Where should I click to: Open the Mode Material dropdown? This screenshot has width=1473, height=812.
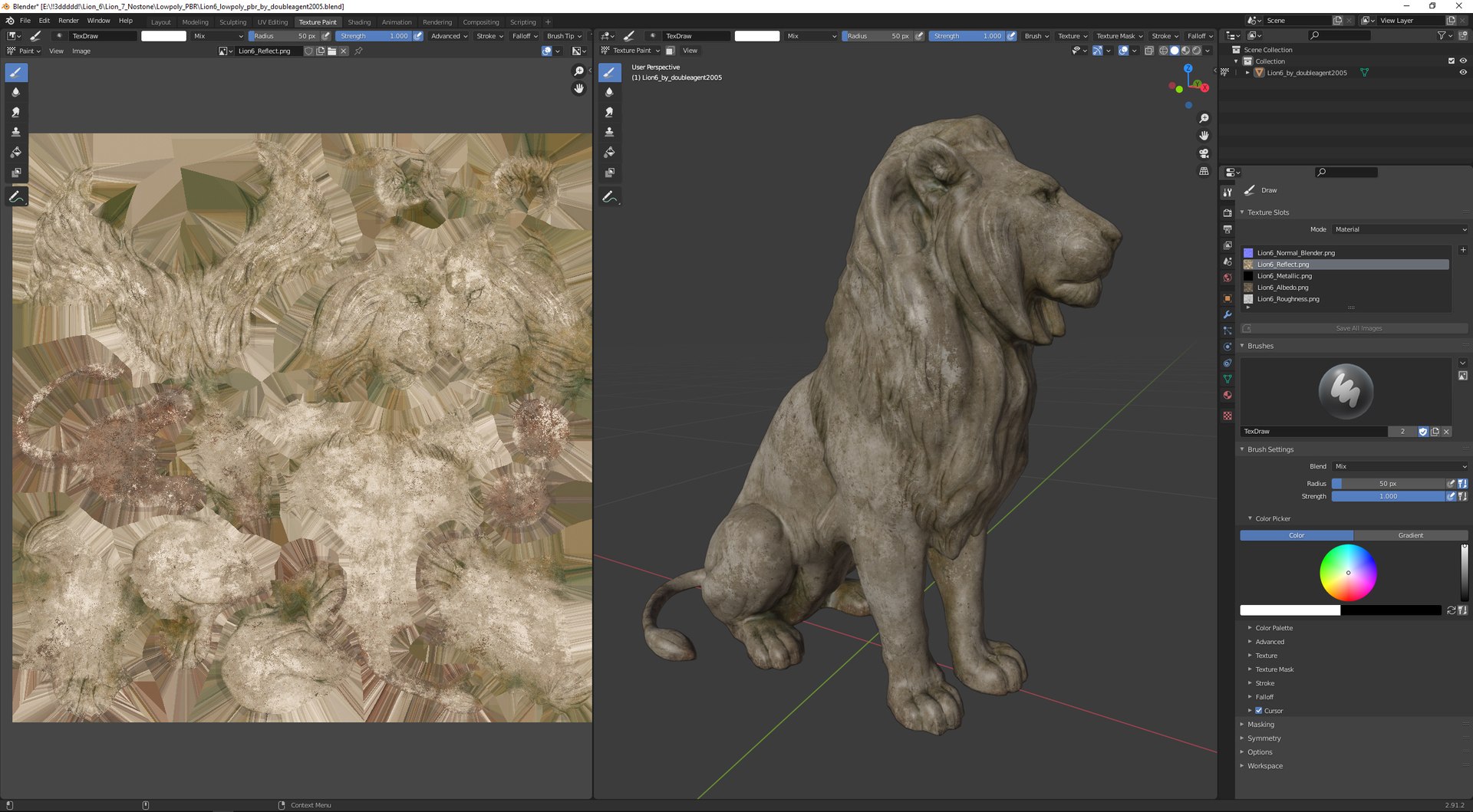1399,229
